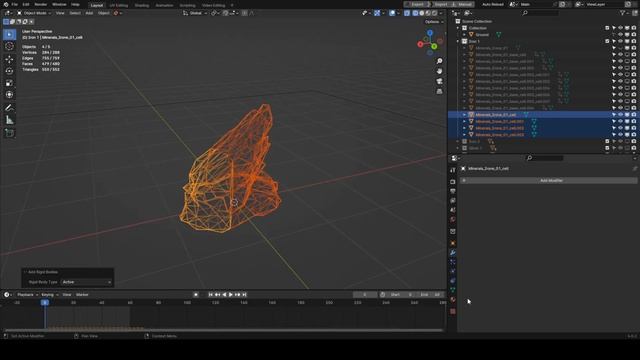
Task: Click the Add Modifier button
Action: pyautogui.click(x=549, y=180)
